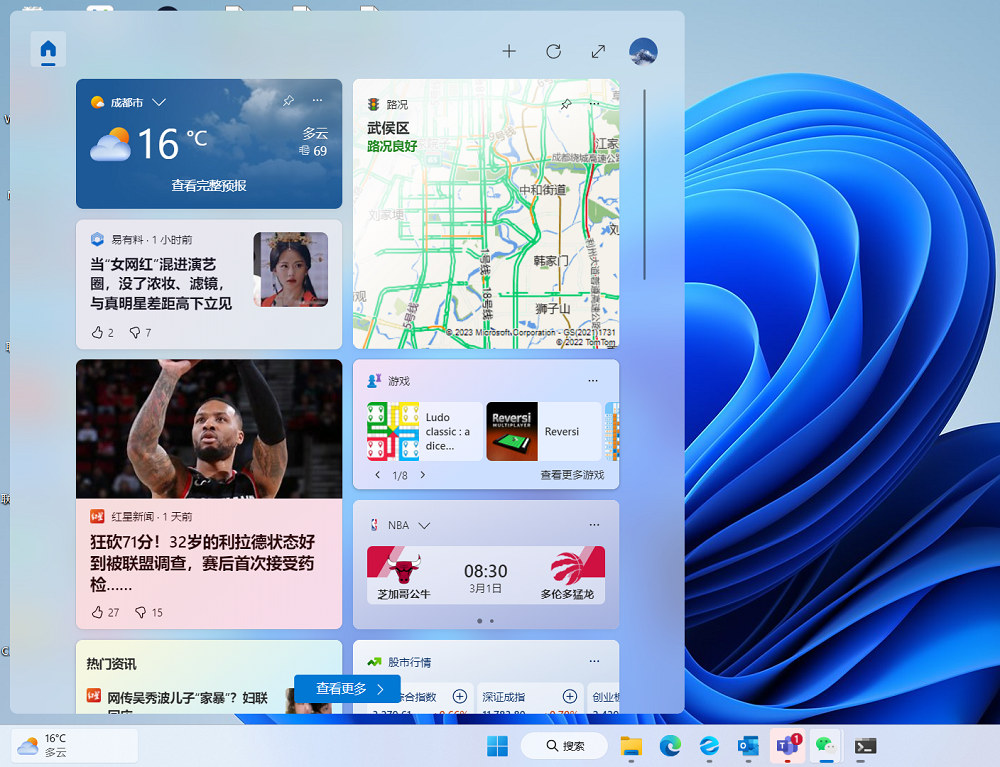Image resolution: width=1000 pixels, height=767 pixels.
Task: Click the 游戏 widget icon
Action: (374, 381)
